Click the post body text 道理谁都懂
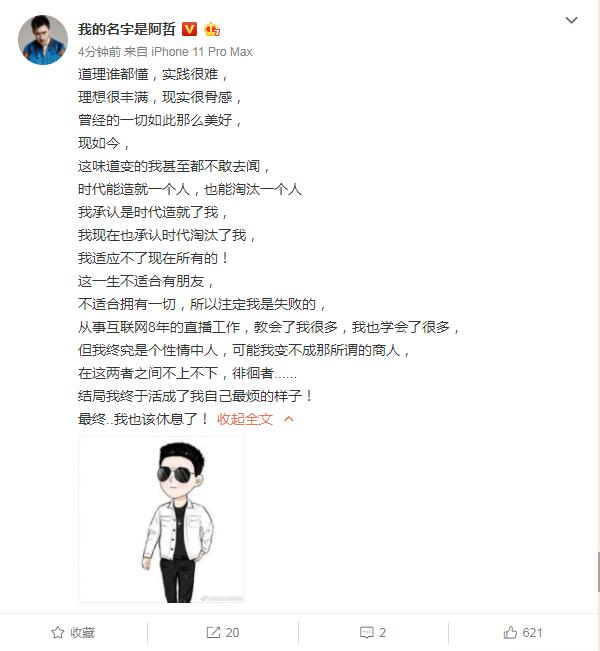 point(113,74)
